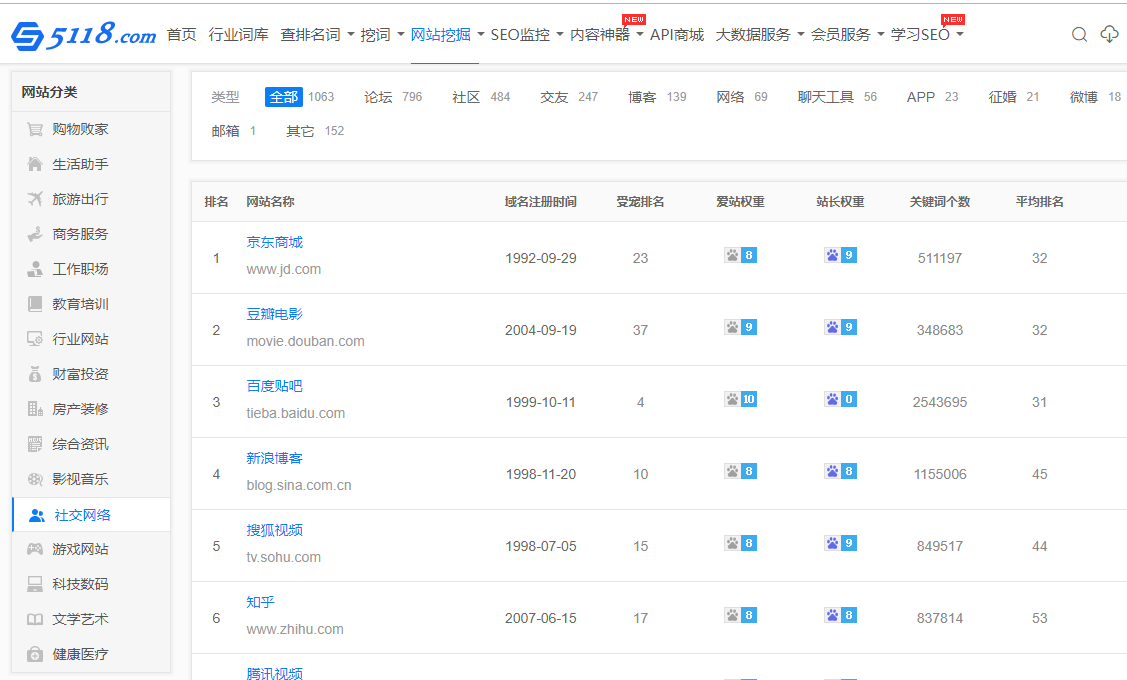Click 爱站权重 badge in 京东商城 row

click(x=740, y=255)
